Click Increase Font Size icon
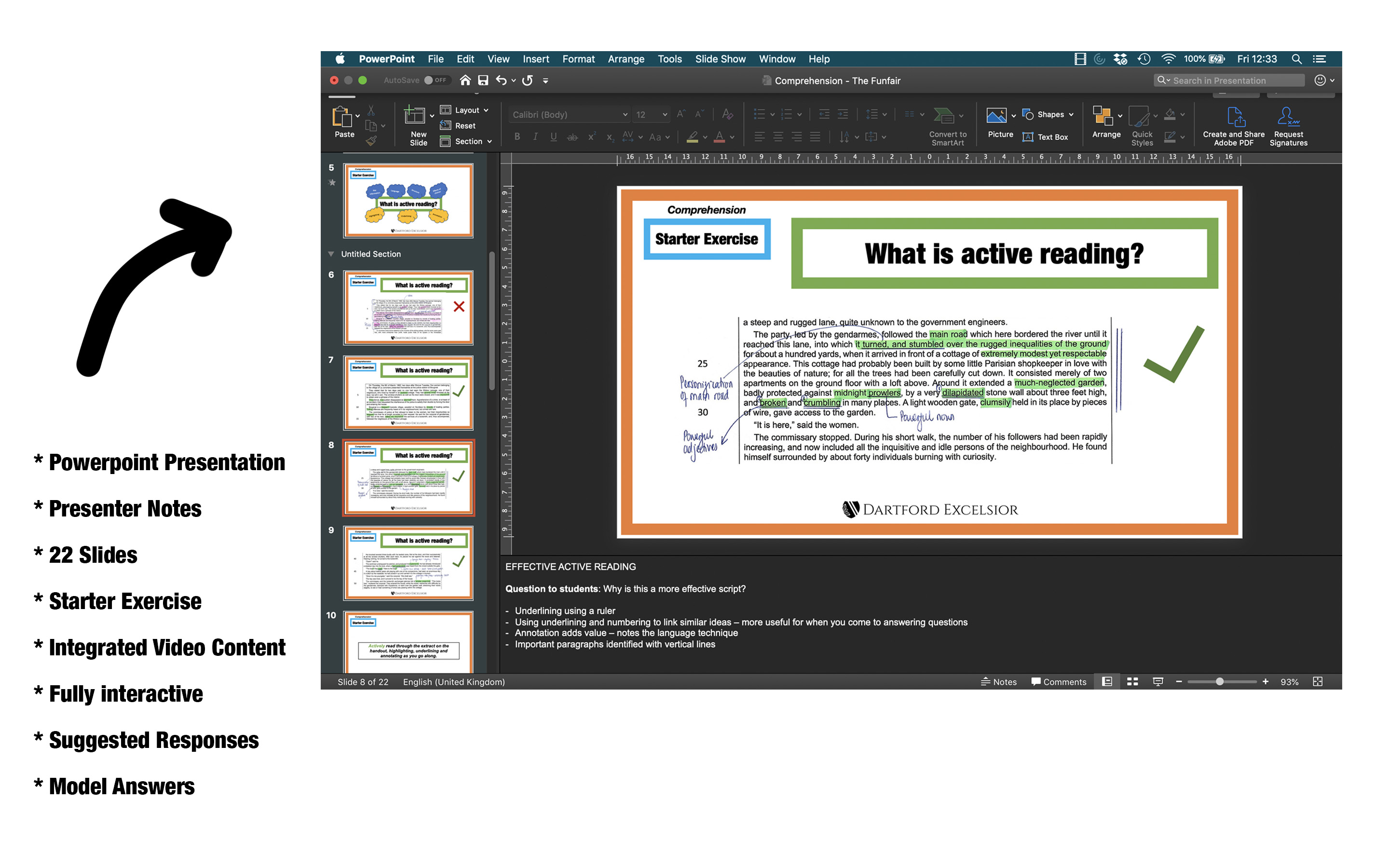Screen dimensions: 1389x868 coord(681,114)
